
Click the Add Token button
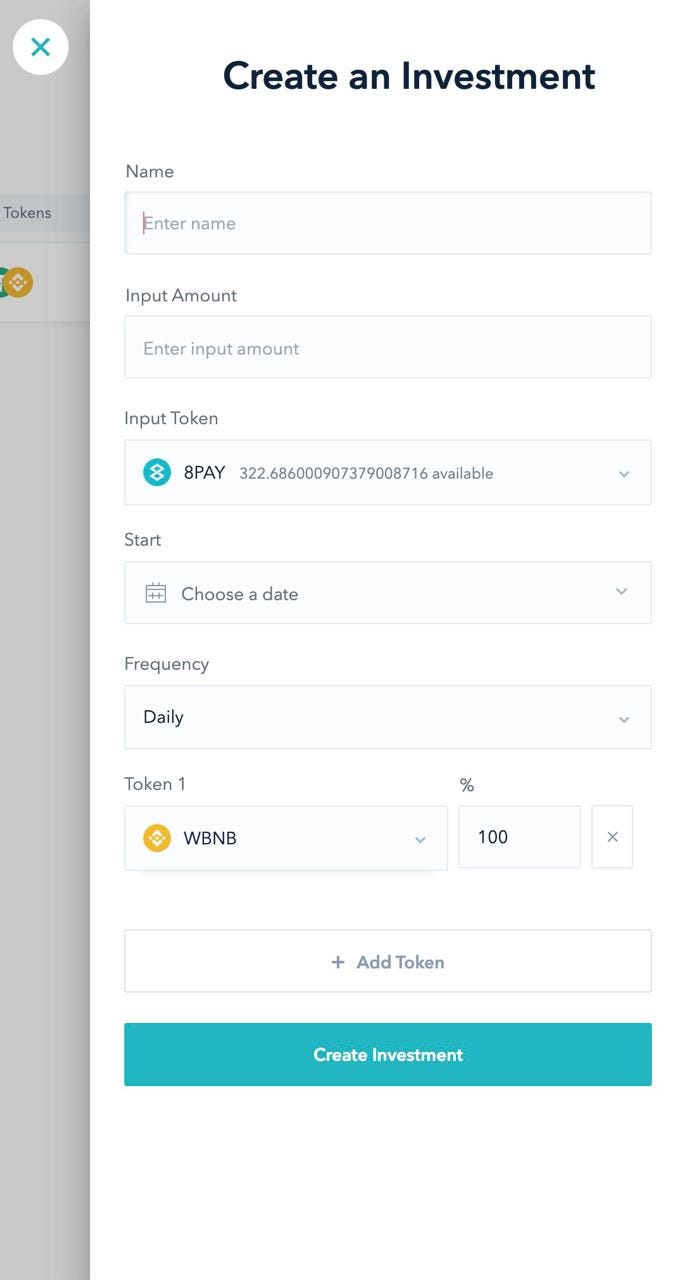388,961
